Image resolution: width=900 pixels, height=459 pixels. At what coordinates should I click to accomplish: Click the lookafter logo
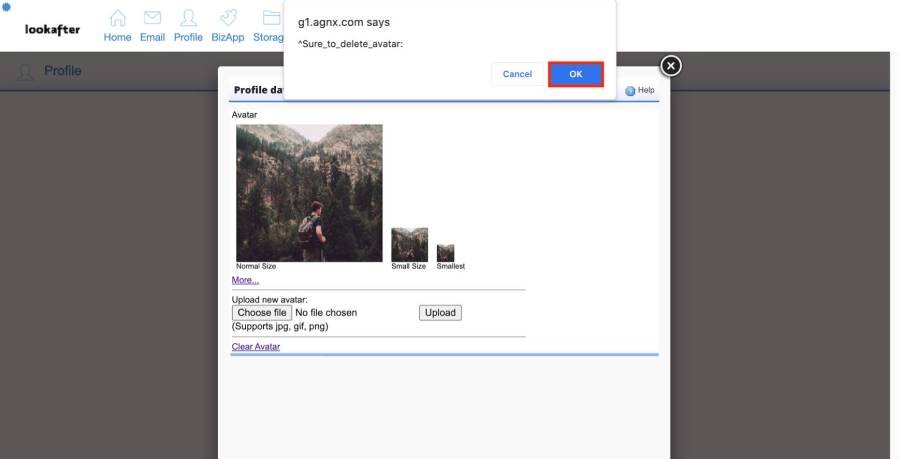pos(52,29)
